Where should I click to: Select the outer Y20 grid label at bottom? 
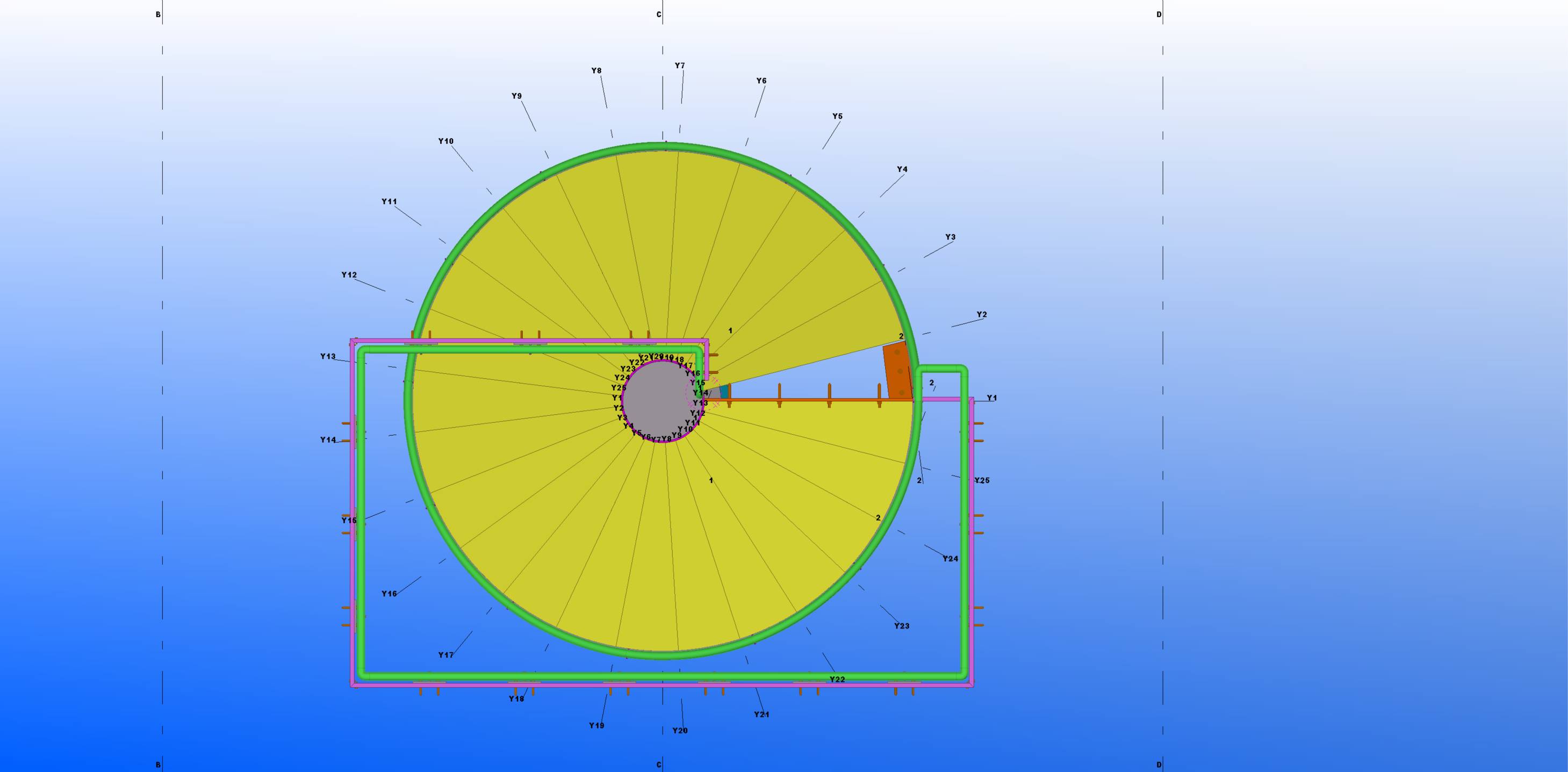[680, 731]
